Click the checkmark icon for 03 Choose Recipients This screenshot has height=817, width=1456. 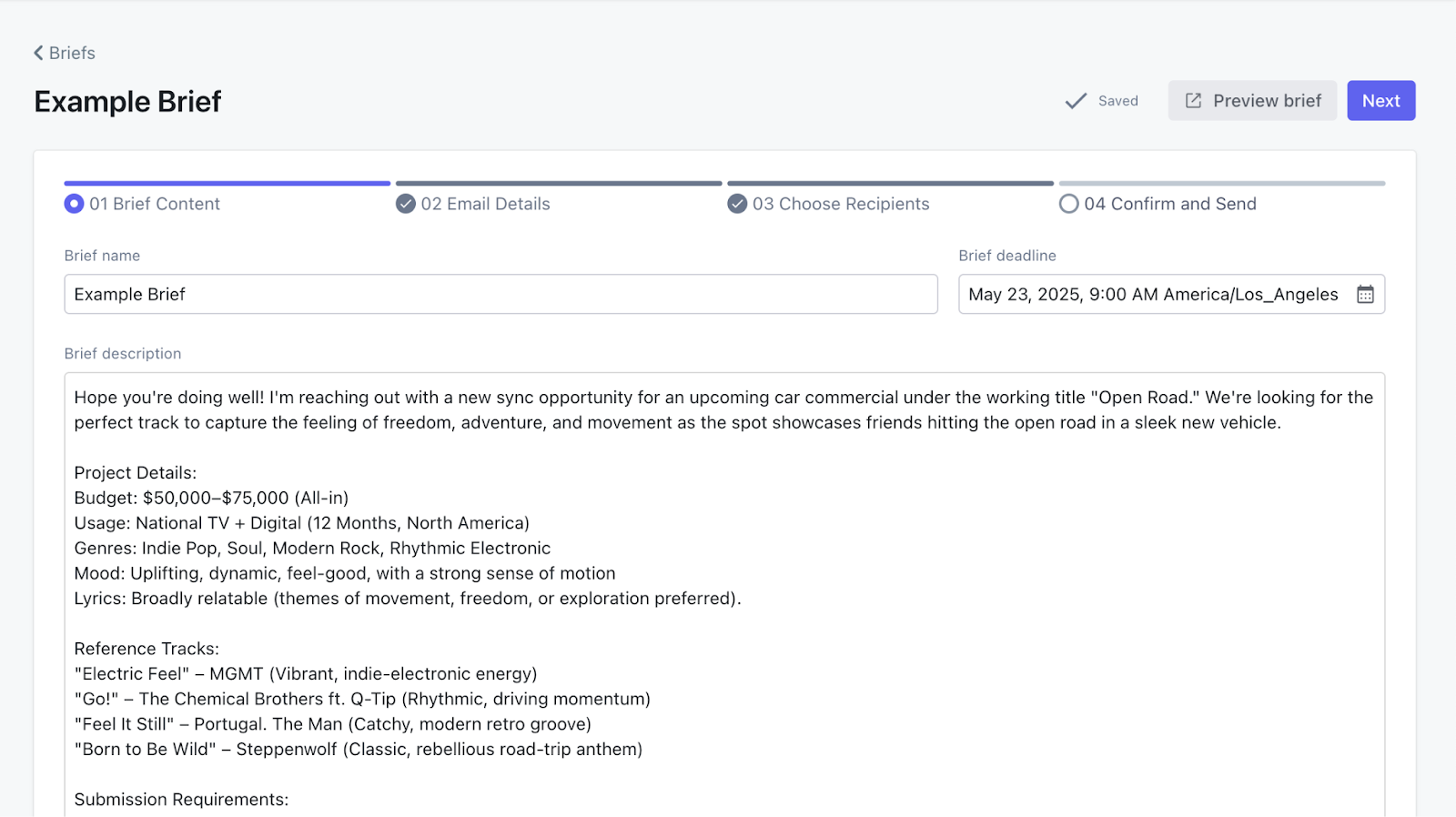737,204
